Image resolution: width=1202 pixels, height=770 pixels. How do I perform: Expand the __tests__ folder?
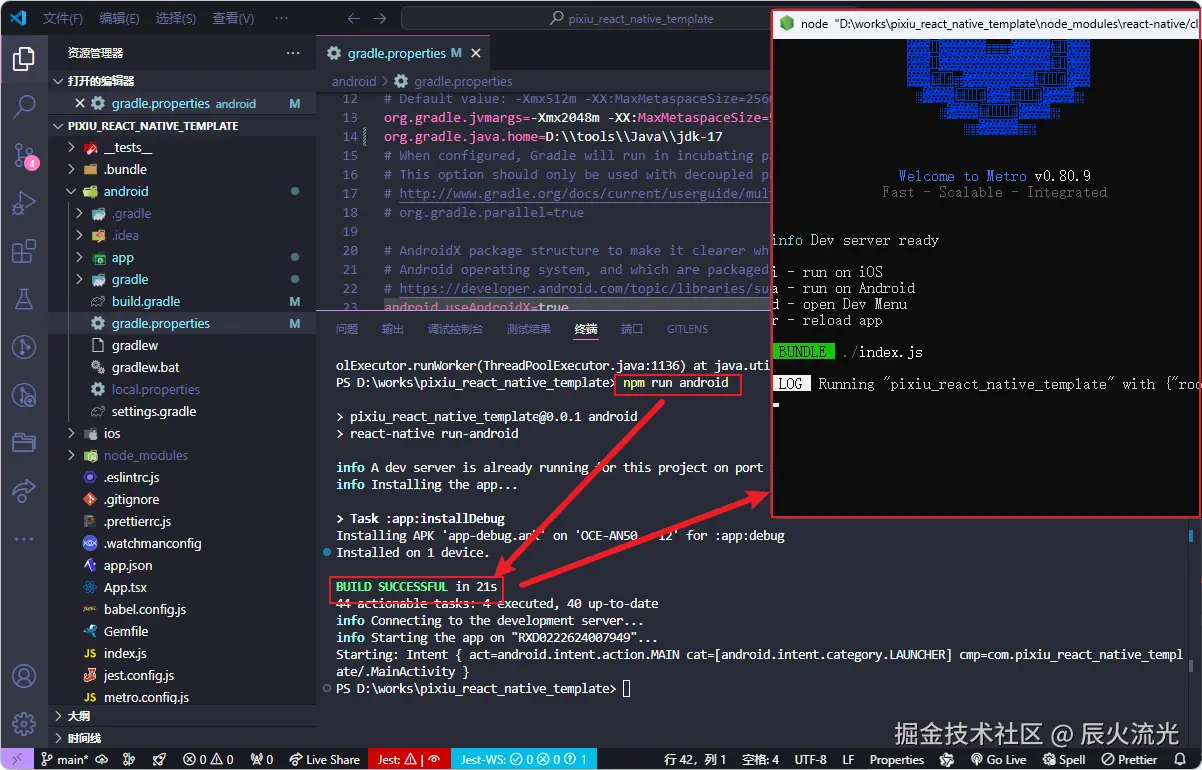tap(182, 147)
